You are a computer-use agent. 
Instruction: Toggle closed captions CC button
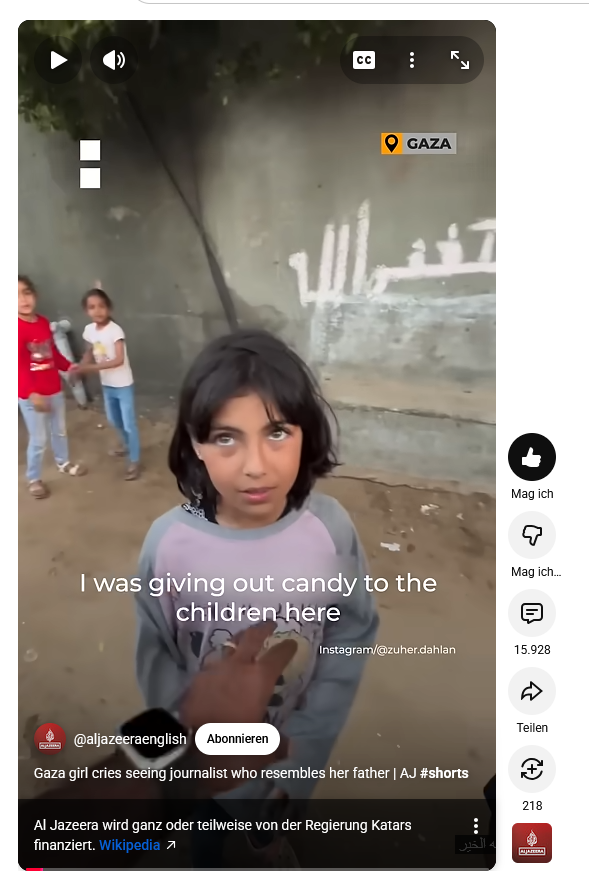364,60
